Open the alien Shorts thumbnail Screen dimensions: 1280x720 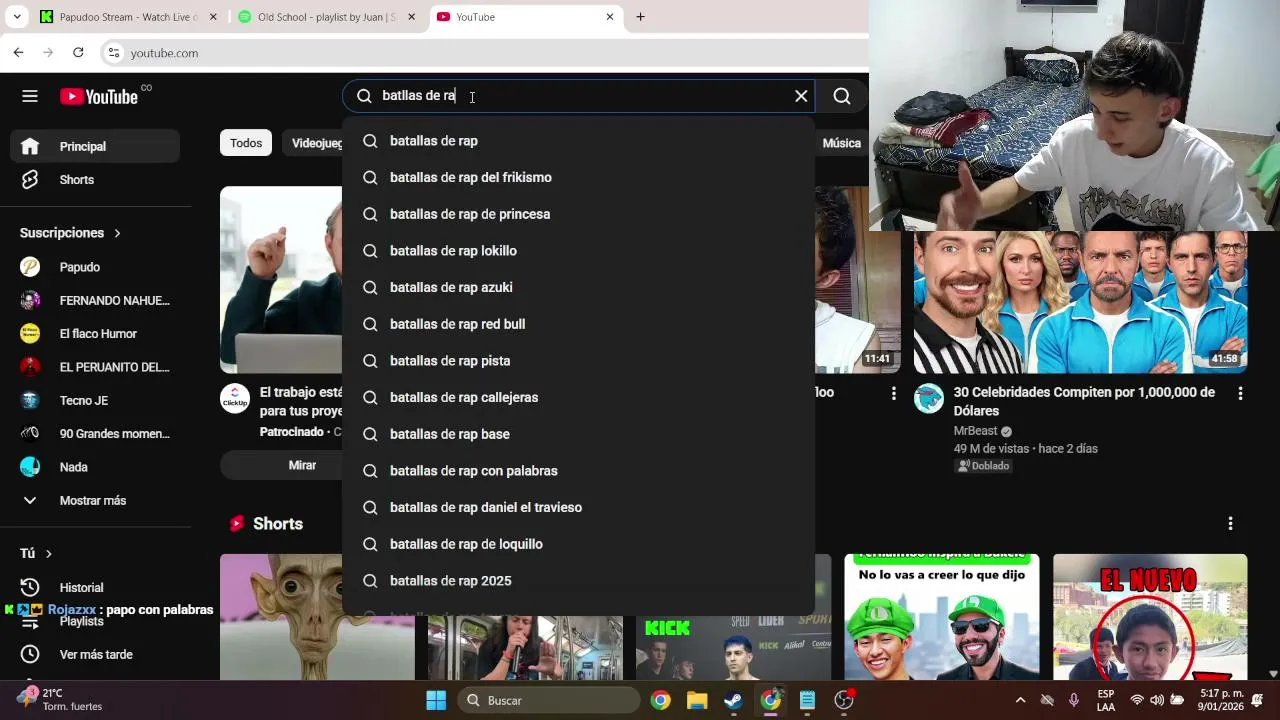pos(317,617)
